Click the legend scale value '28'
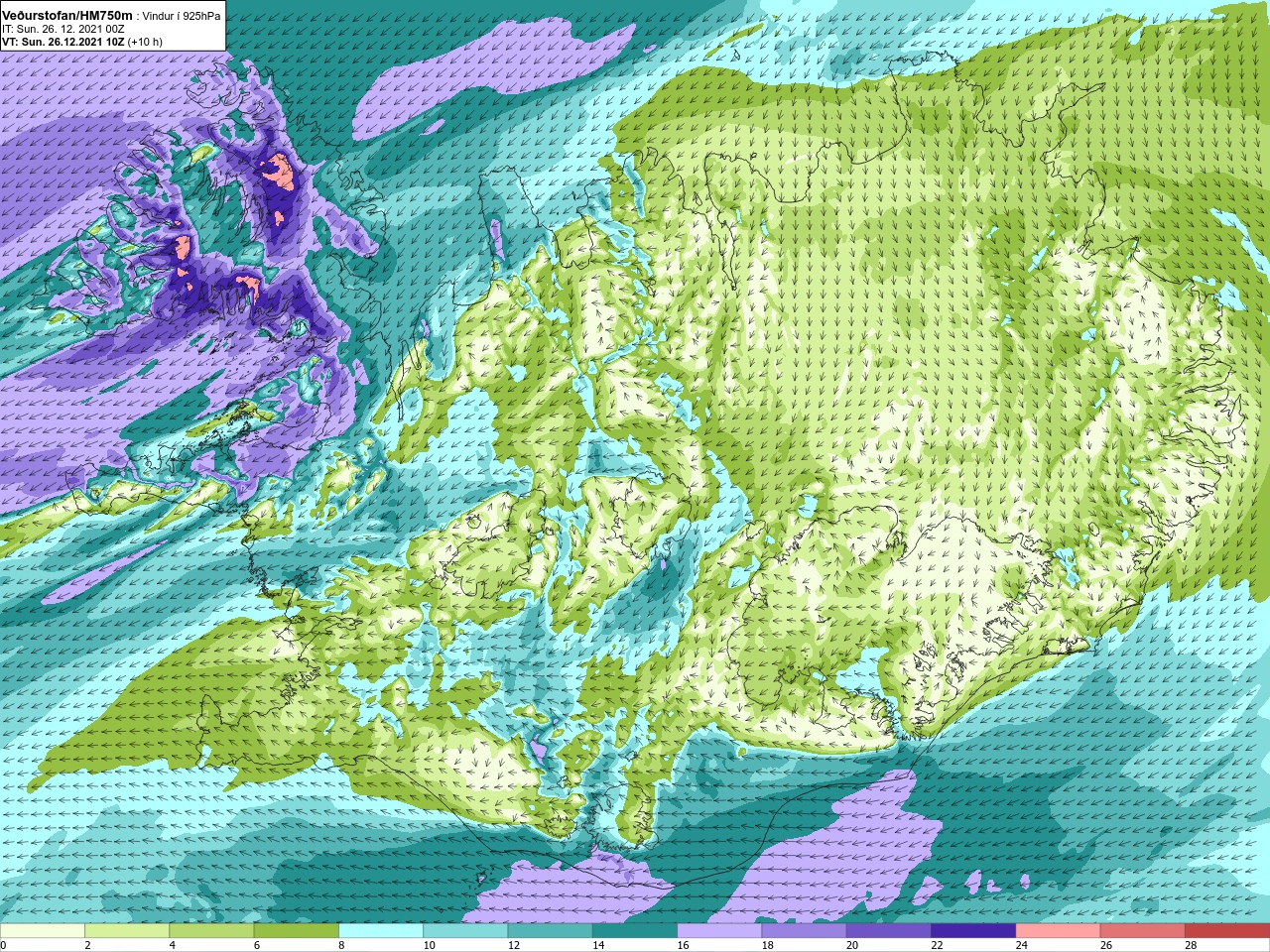The width and height of the screenshot is (1270, 952). 1192,945
